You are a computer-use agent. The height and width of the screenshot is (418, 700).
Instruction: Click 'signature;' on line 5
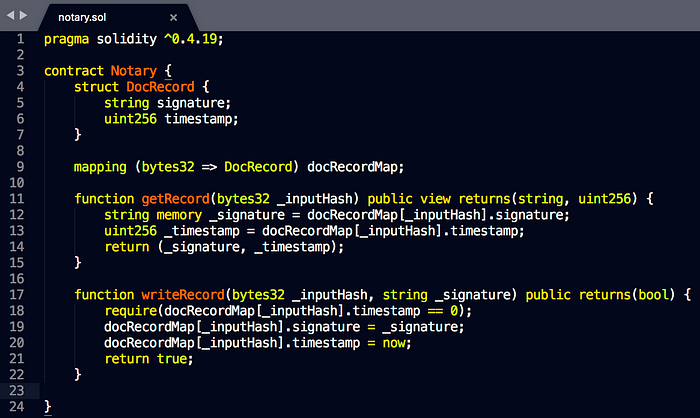(x=194, y=103)
